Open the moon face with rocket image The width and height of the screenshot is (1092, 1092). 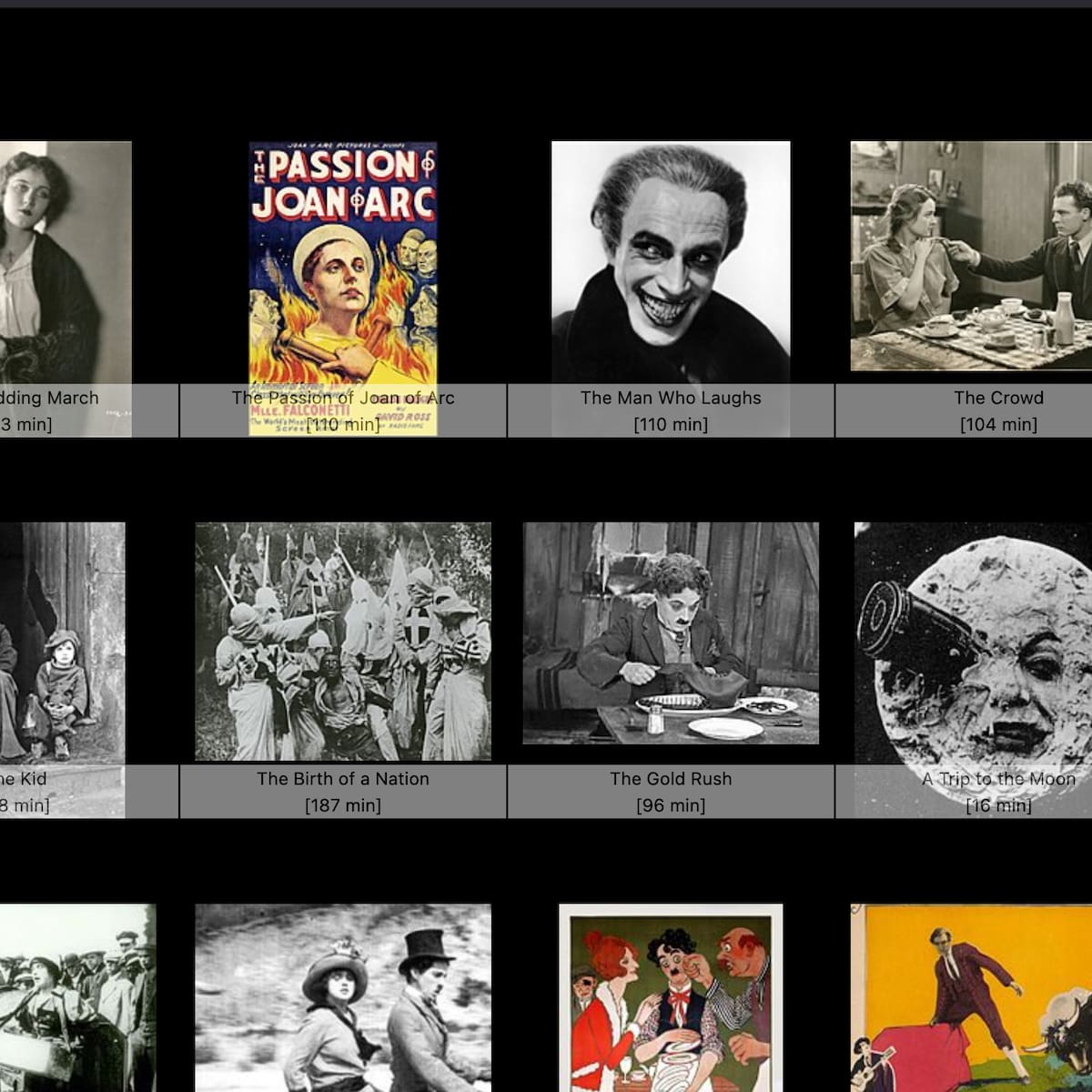(973, 642)
